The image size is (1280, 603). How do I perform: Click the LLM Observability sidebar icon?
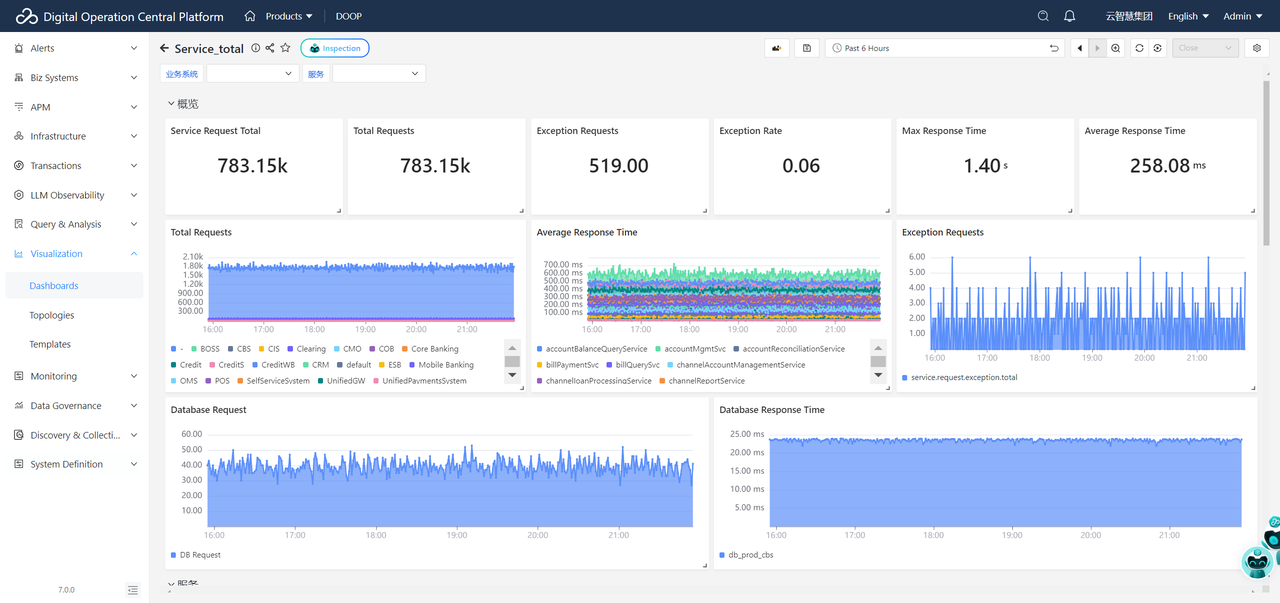[x=19, y=195]
